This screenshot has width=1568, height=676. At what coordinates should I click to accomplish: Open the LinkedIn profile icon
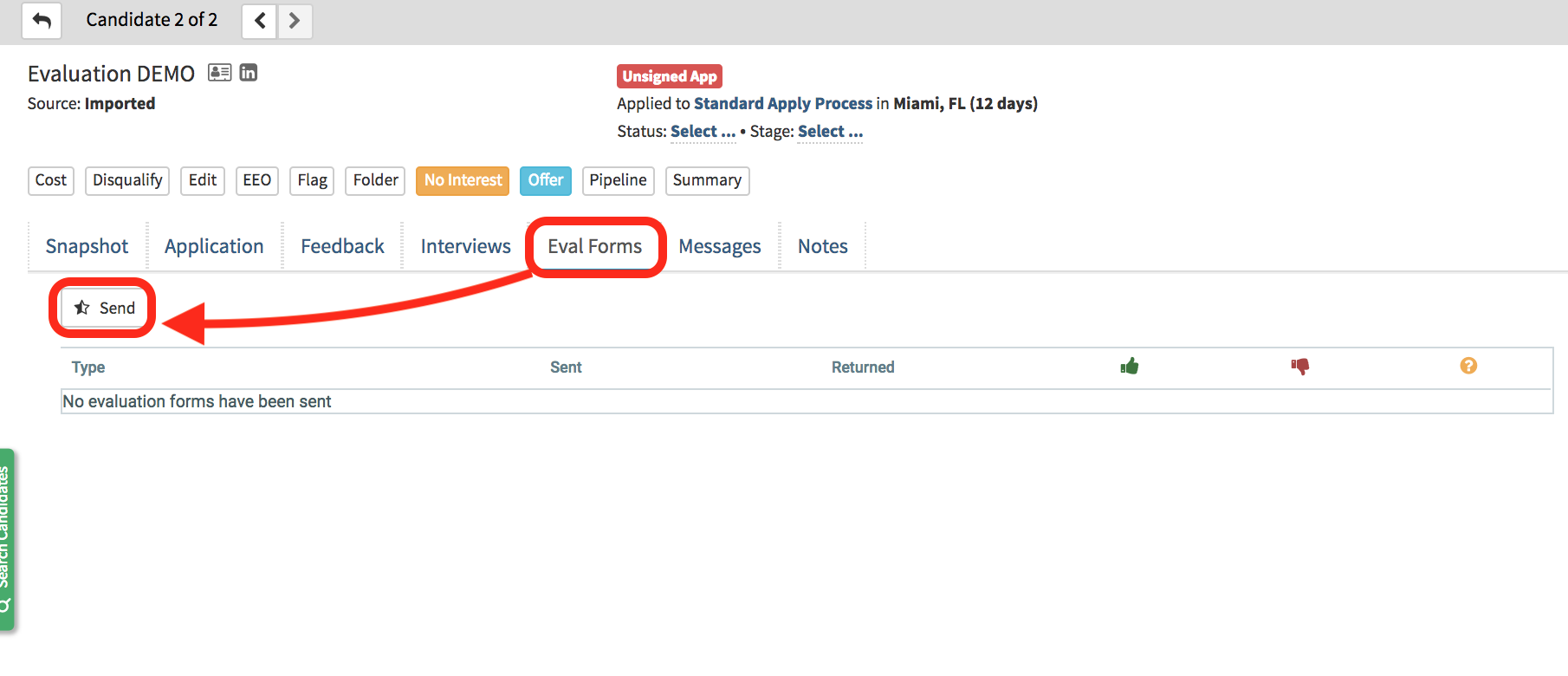249,73
